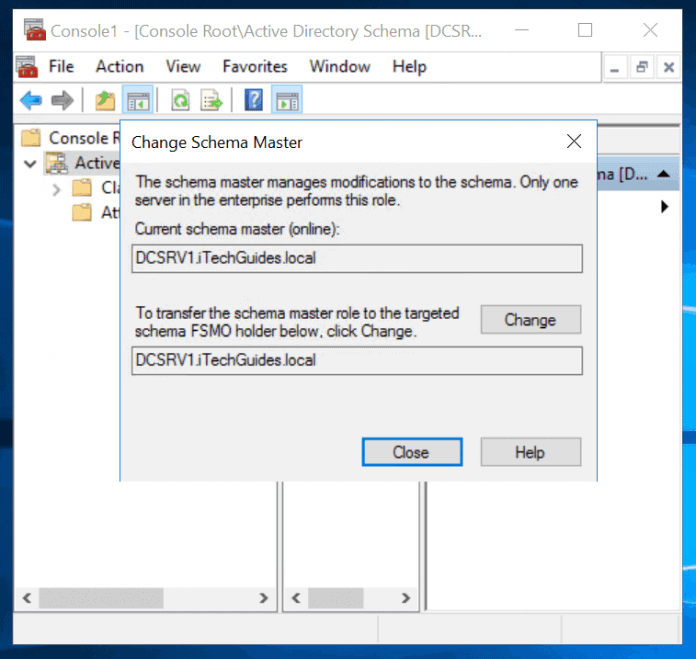This screenshot has height=659, width=696.
Task: Collapse Actions pane section with up arrow
Action: [664, 174]
